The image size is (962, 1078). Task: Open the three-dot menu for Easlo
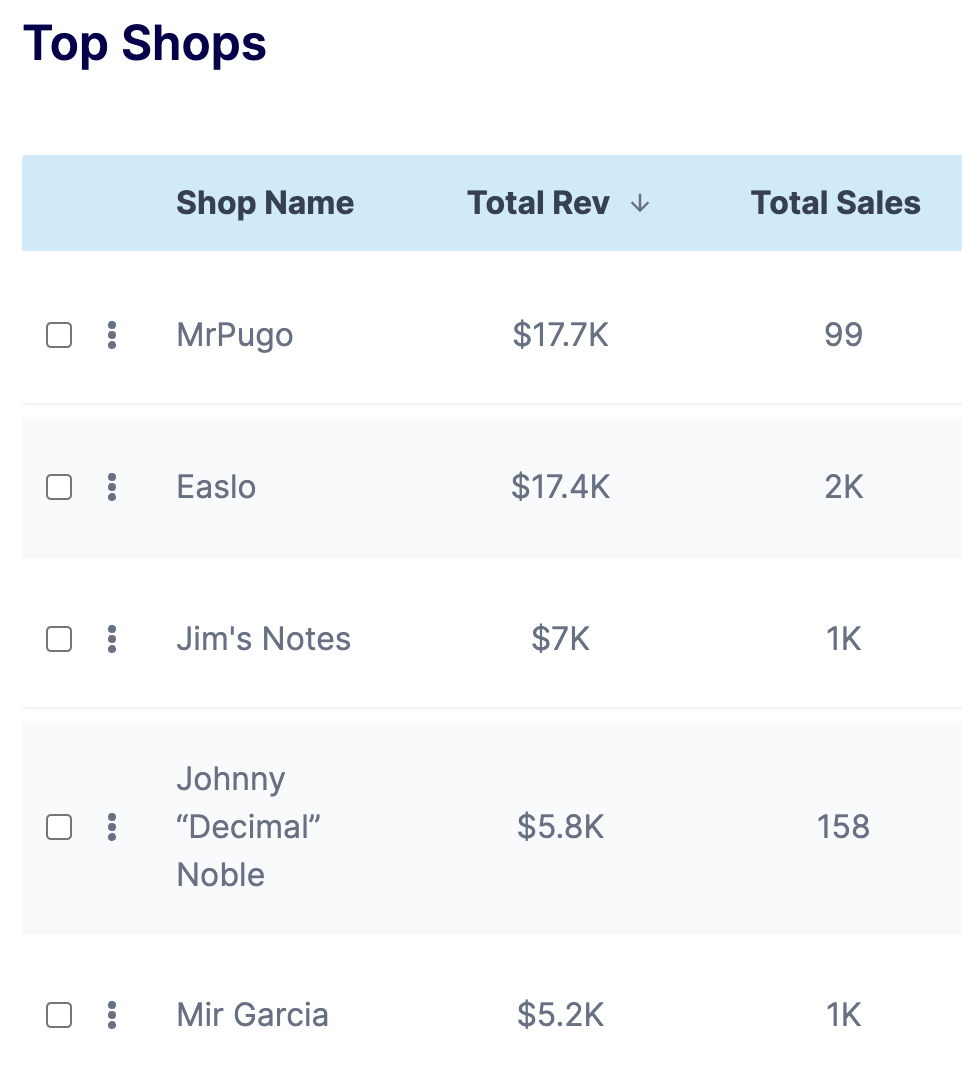point(112,487)
